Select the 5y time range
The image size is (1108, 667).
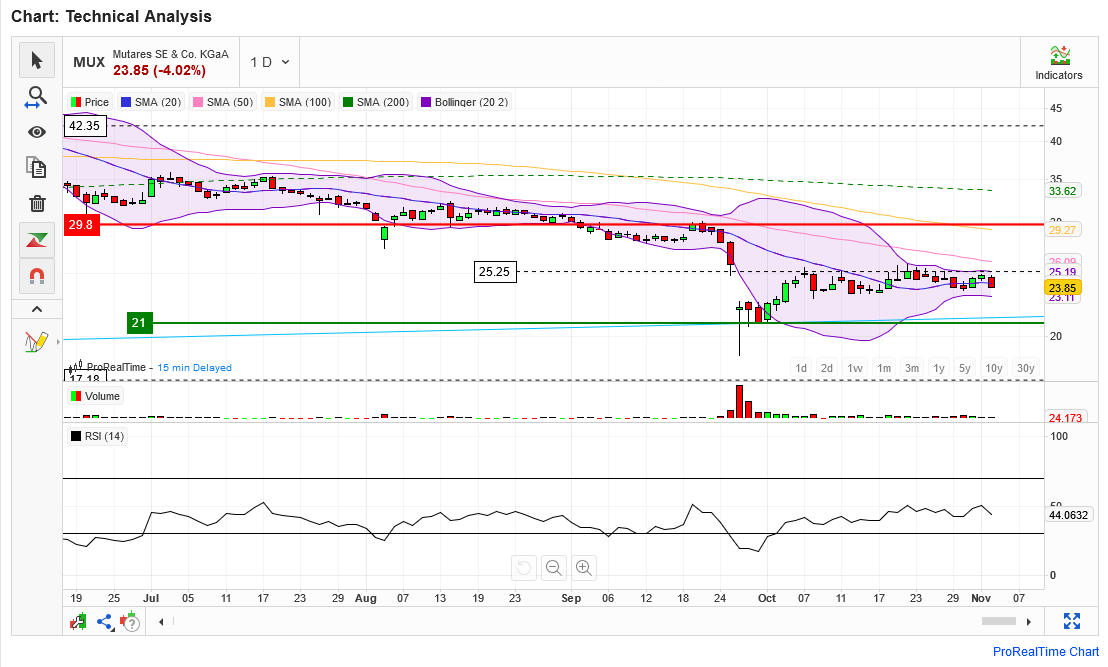click(x=965, y=368)
